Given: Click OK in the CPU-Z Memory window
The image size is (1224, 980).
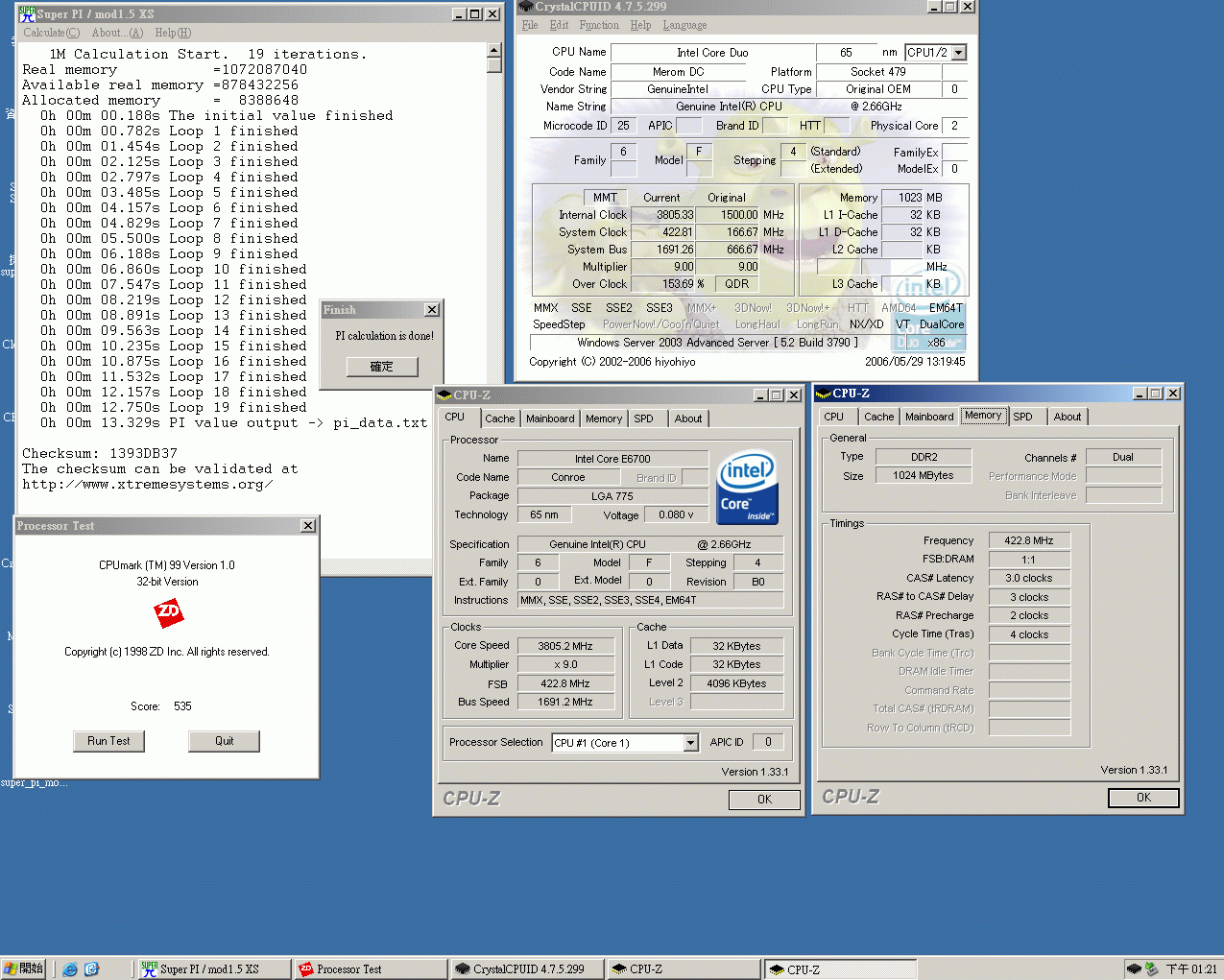Looking at the screenshot, I should [1142, 798].
